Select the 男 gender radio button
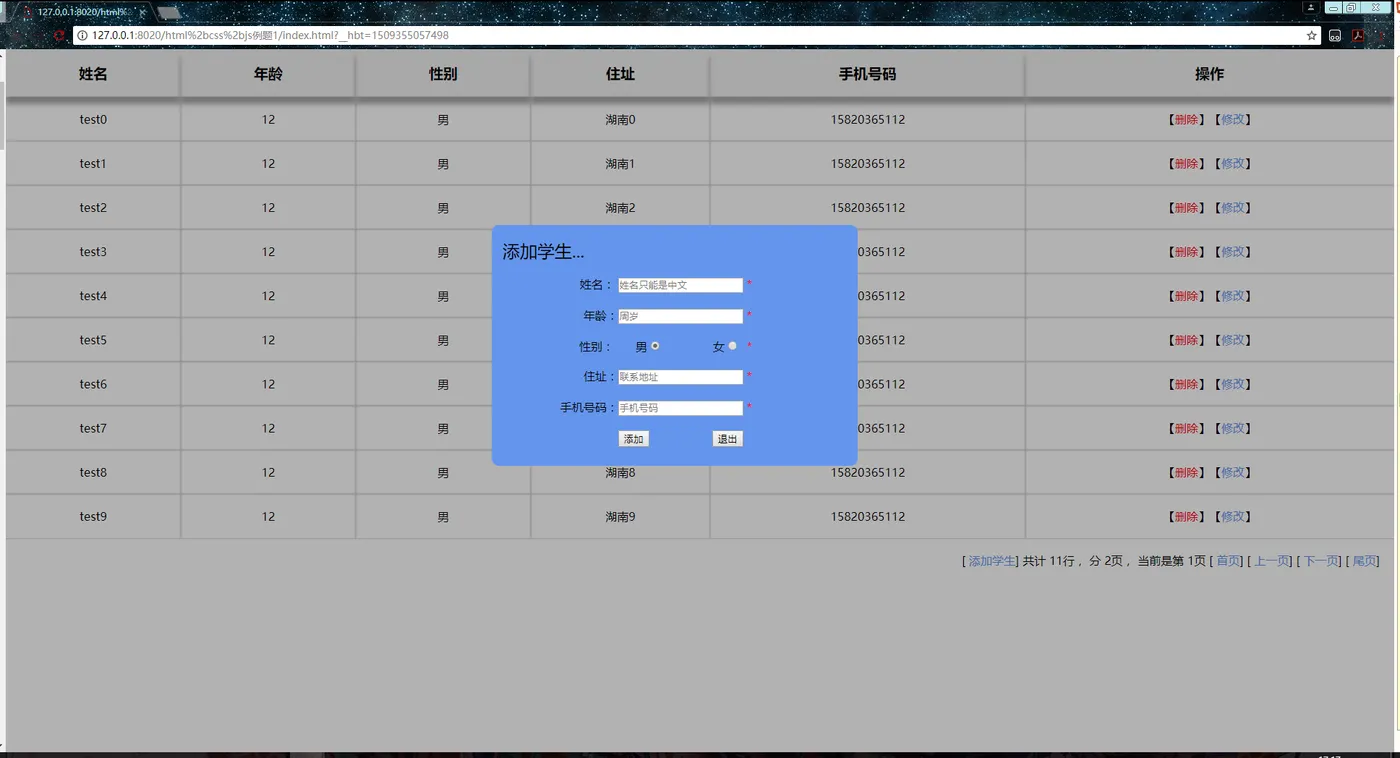Screen dimensions: 1400x758 (x=656, y=345)
